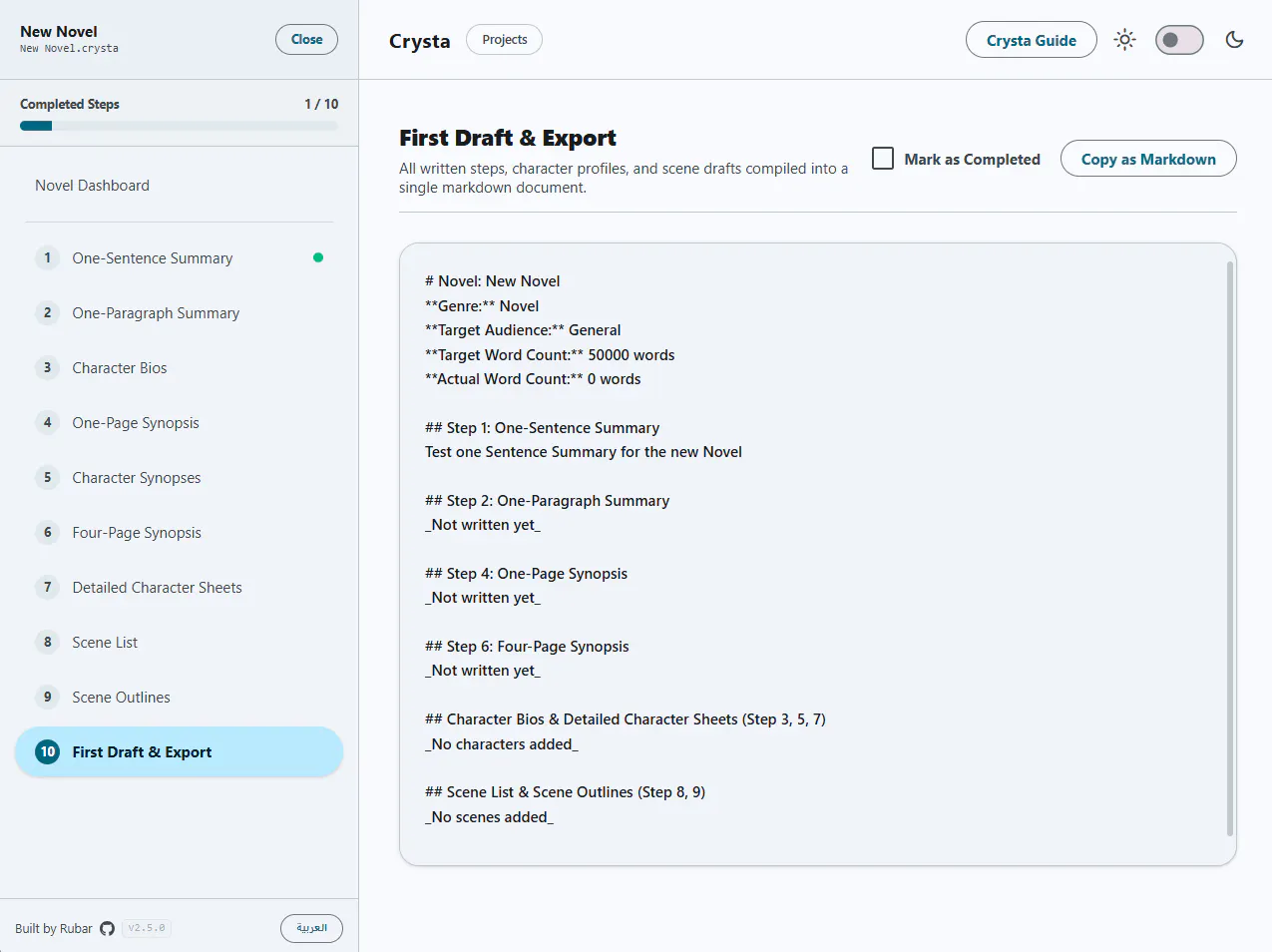This screenshot has height=952, width=1272.
Task: Click the Crysta logo title
Action: point(419,41)
